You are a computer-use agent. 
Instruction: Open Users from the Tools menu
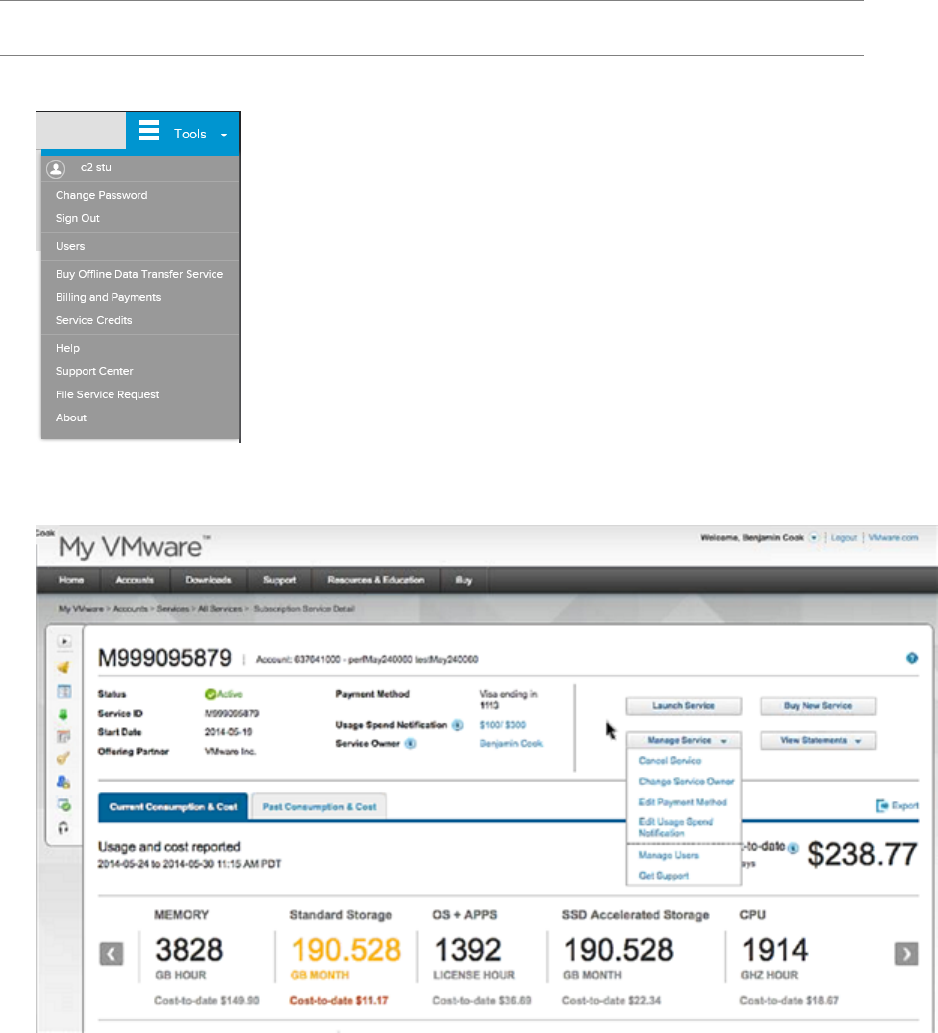[70, 246]
